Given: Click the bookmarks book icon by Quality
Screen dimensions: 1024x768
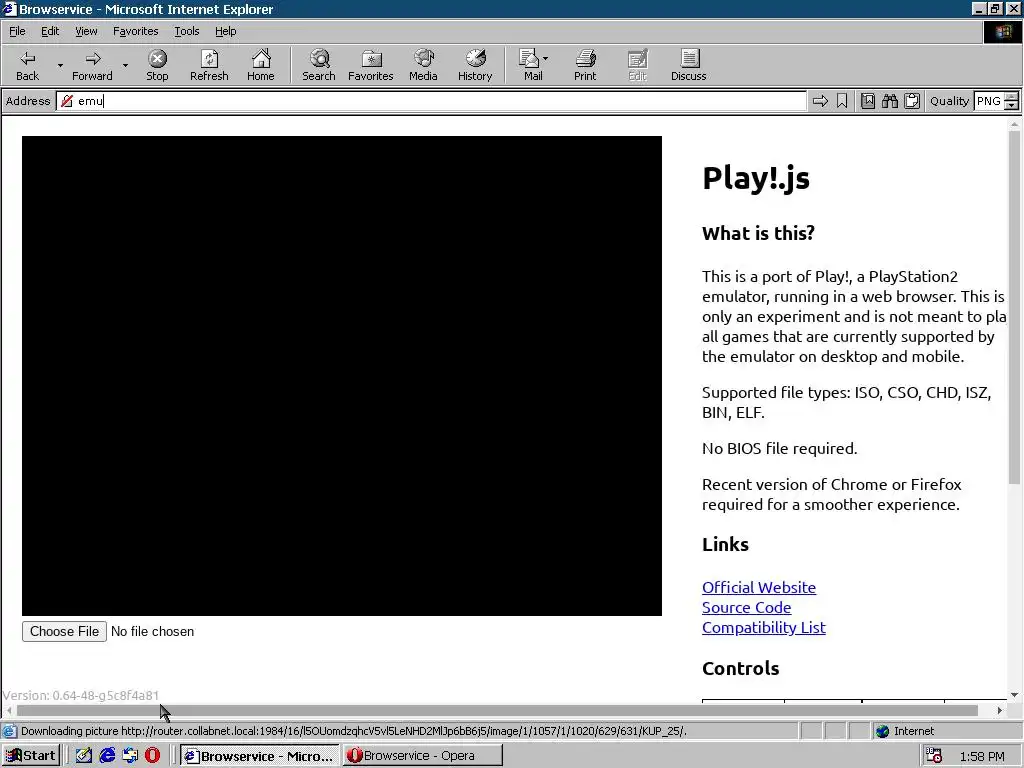Looking at the screenshot, I should (867, 101).
